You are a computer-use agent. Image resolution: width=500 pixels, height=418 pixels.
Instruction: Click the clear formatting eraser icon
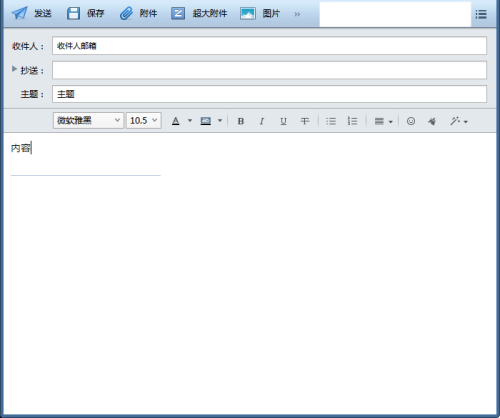pos(432,121)
